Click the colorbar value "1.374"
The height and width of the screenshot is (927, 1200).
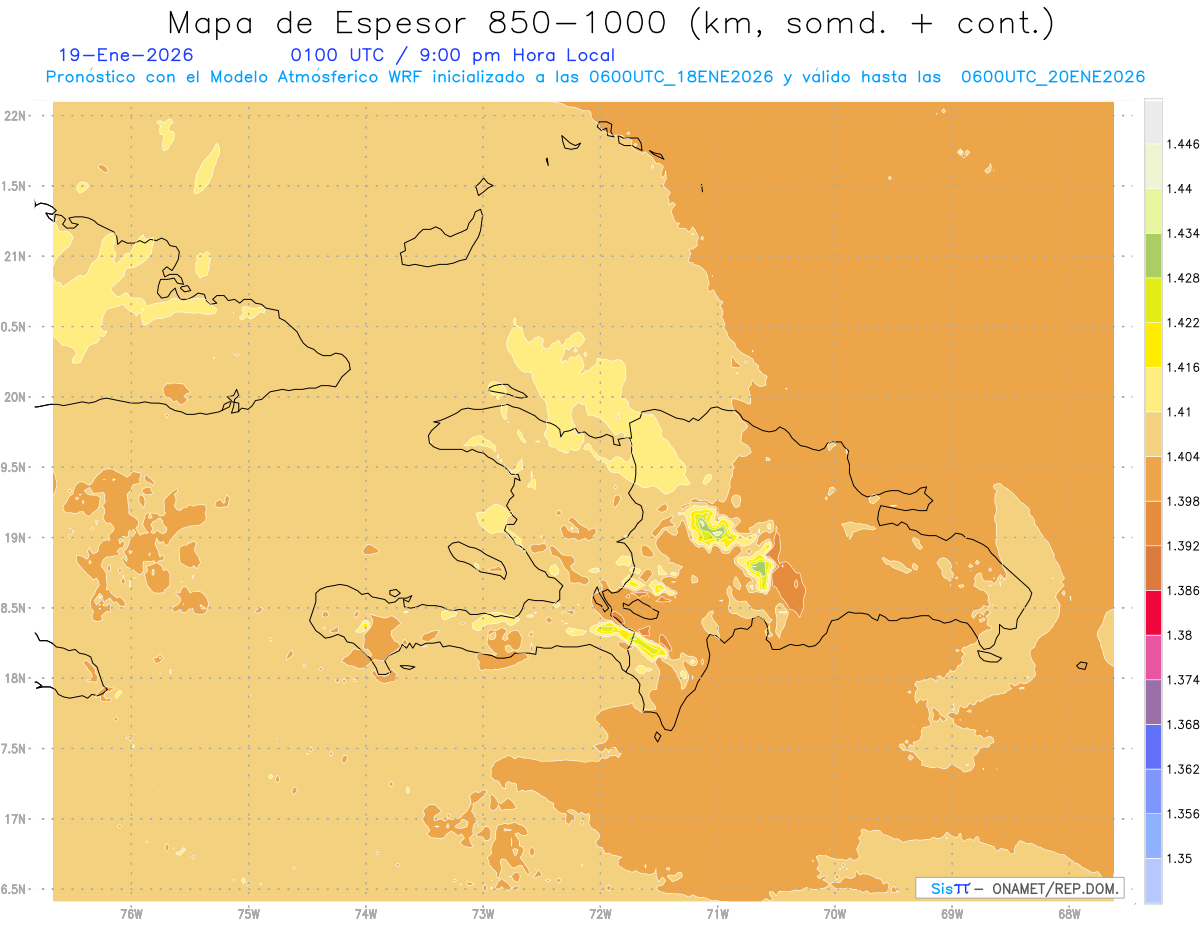pos(1182,680)
